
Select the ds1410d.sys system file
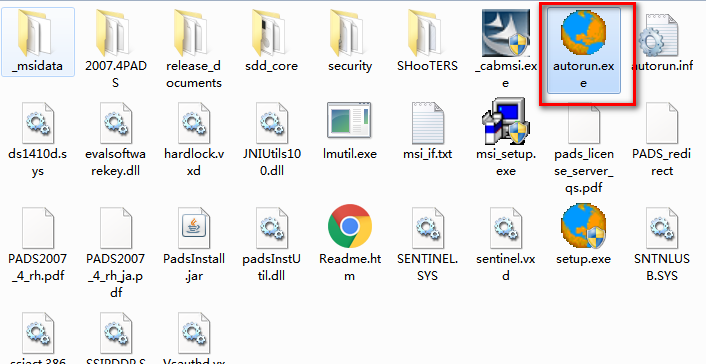[38, 140]
